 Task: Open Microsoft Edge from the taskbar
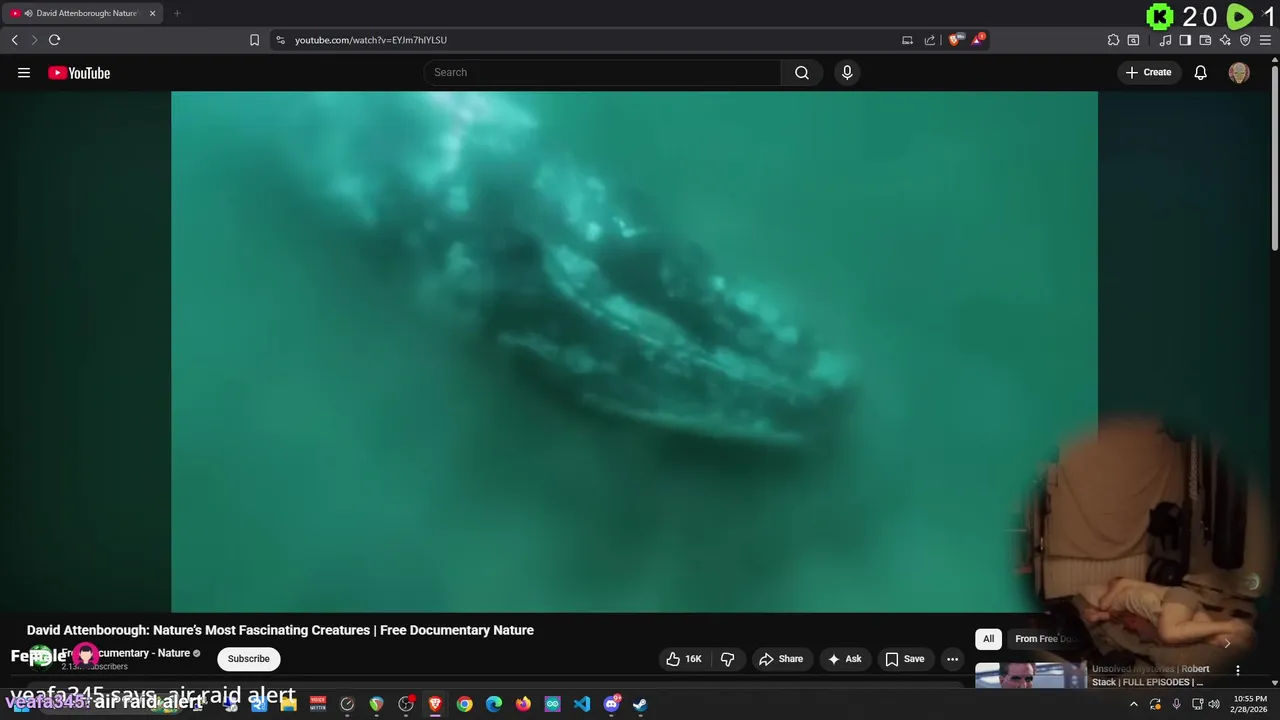tap(494, 704)
